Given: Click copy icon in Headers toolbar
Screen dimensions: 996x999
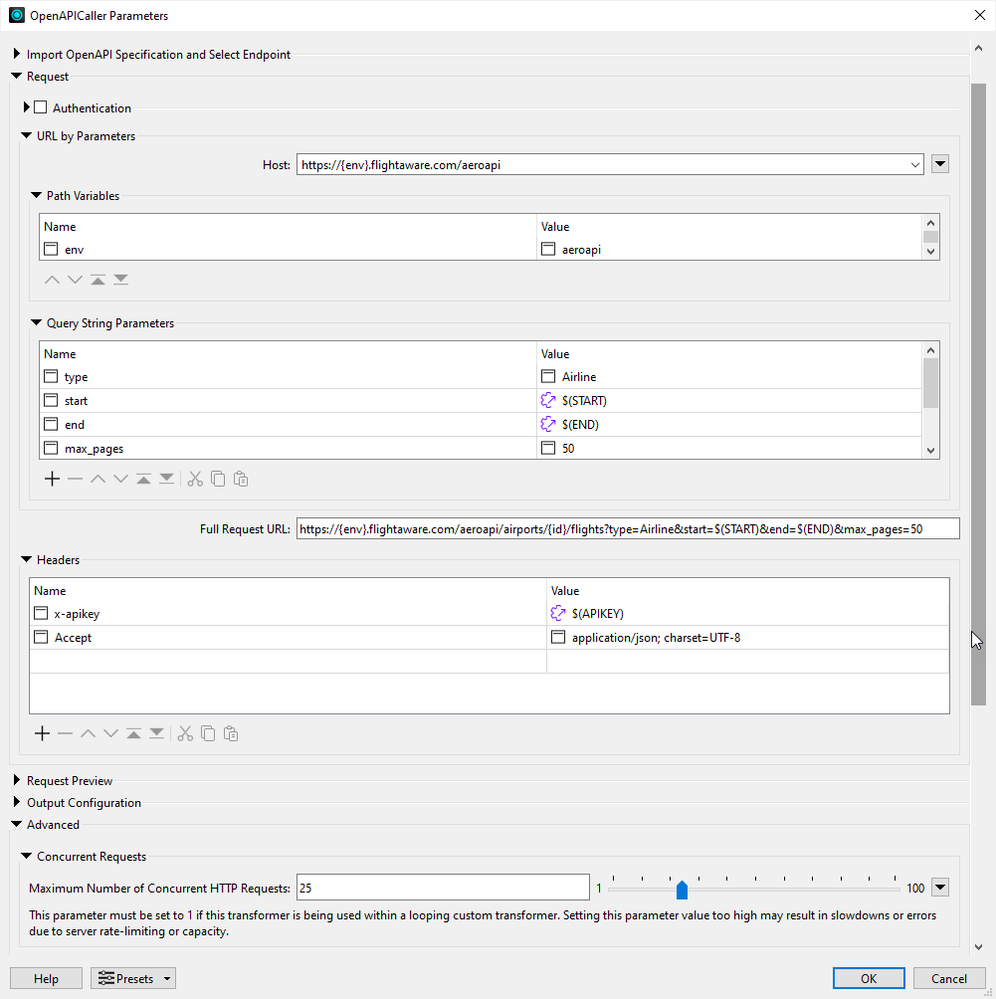Looking at the screenshot, I should point(208,734).
